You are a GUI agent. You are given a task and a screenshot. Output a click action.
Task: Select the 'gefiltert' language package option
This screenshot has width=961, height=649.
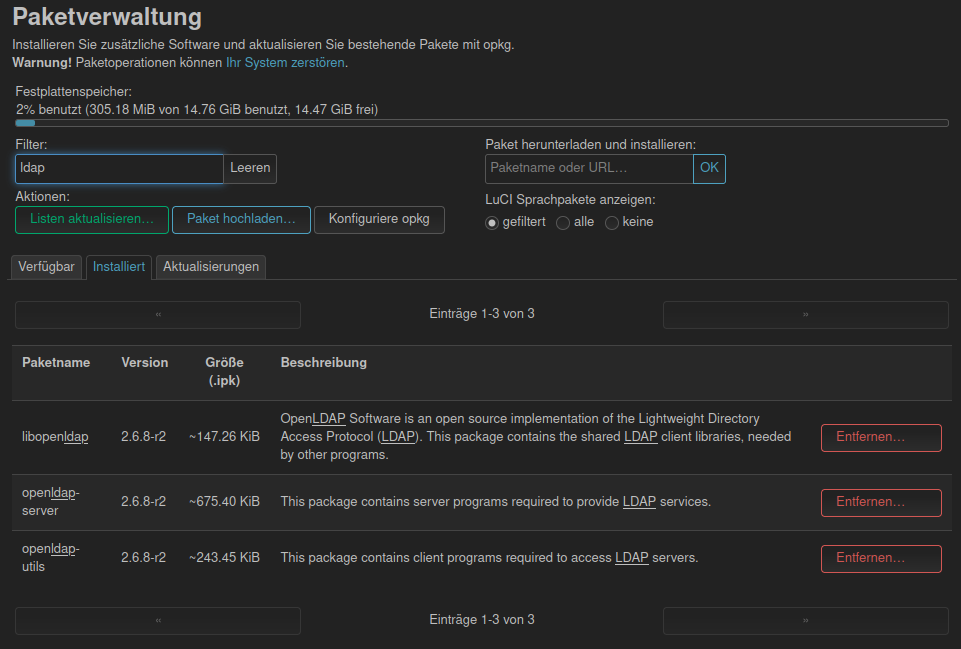(x=492, y=223)
